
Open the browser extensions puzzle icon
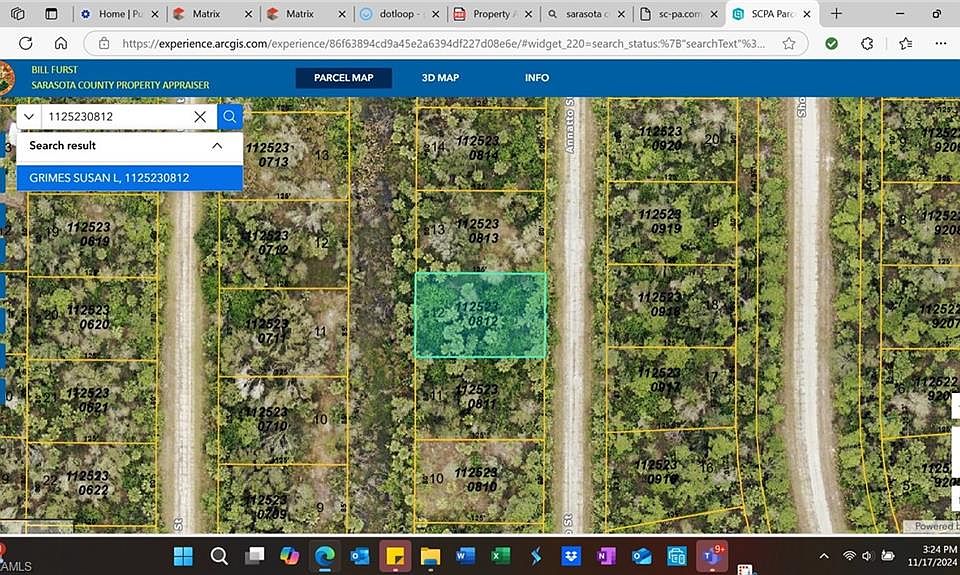[x=867, y=43]
